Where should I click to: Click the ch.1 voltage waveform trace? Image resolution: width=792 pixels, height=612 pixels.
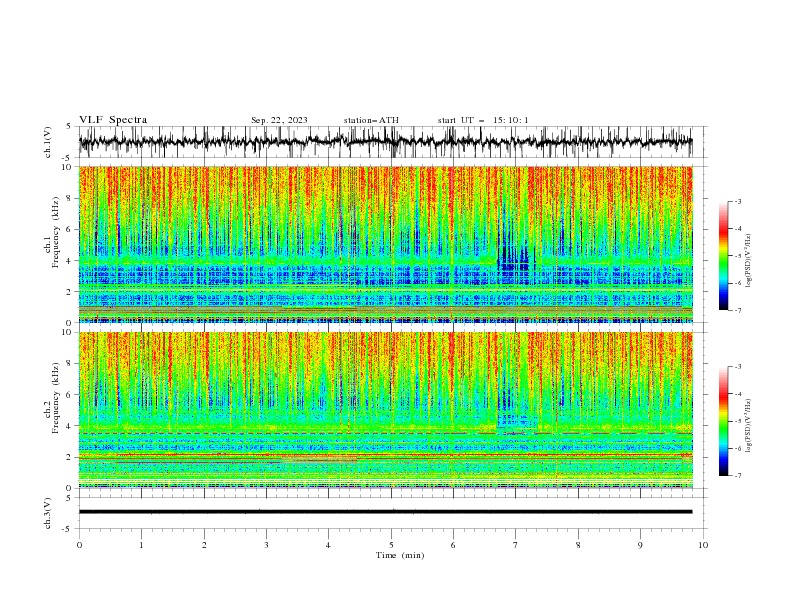[385, 141]
